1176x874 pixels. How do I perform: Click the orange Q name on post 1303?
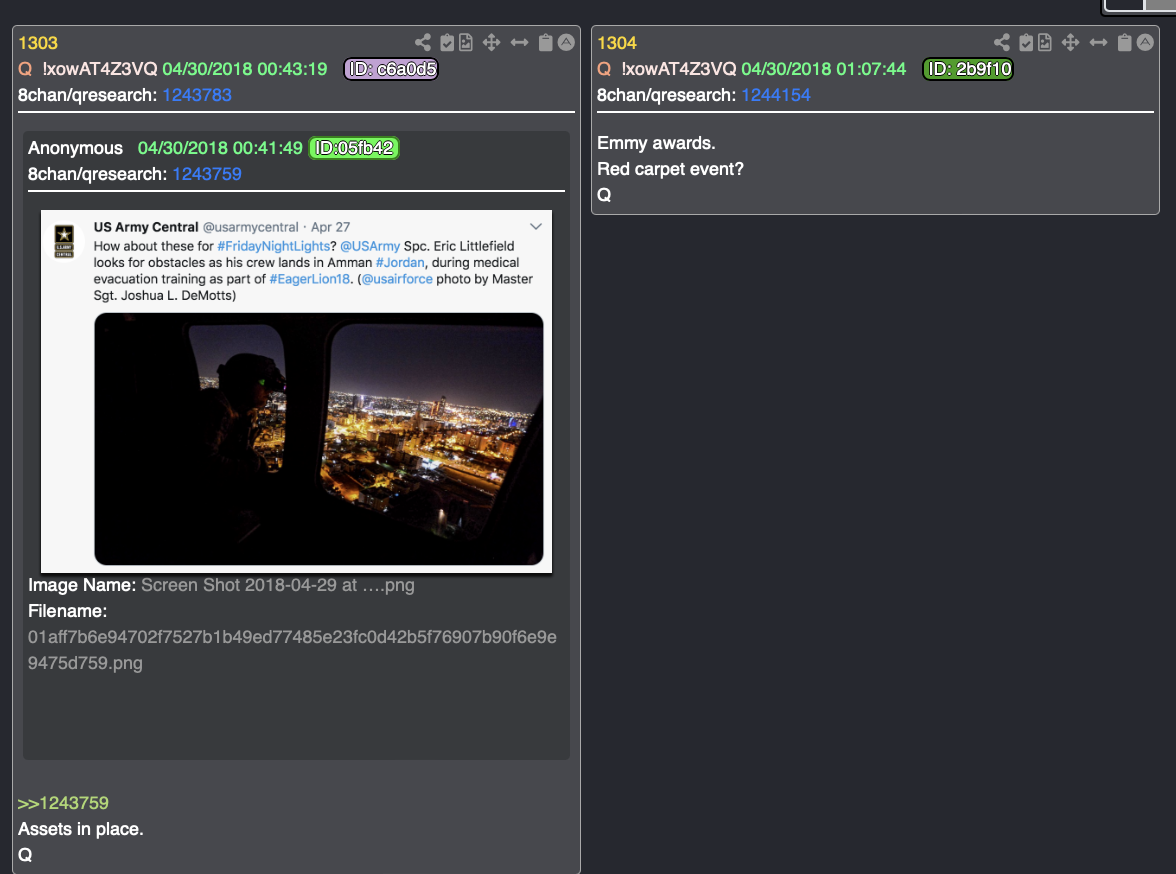pyautogui.click(x=26, y=69)
